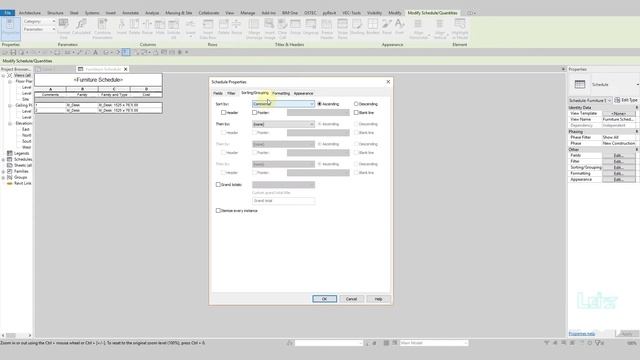The height and width of the screenshot is (360, 640).
Task: Hide the selected column
Action: (160, 27)
